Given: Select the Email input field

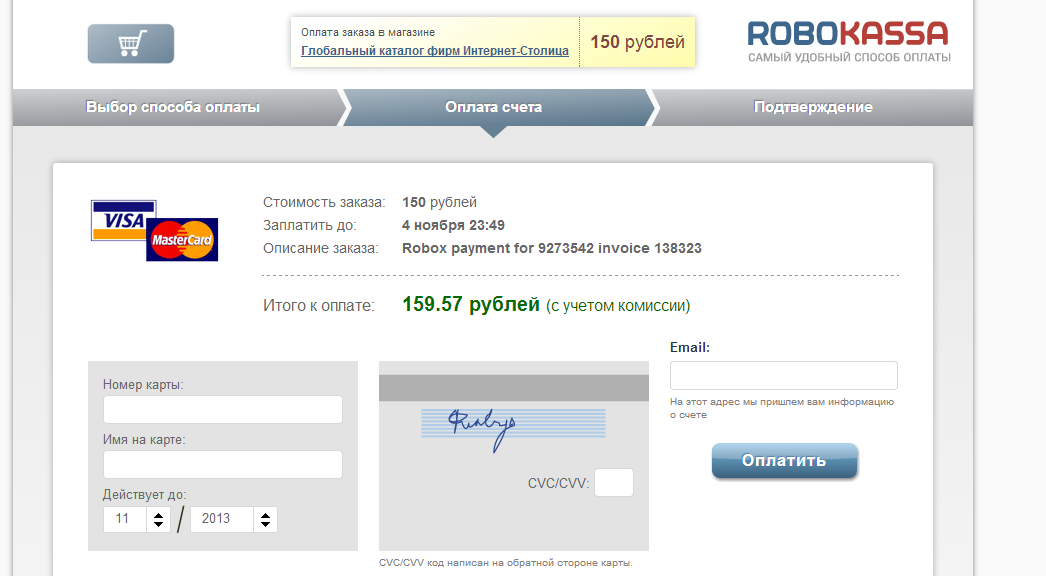Looking at the screenshot, I should pos(783,375).
